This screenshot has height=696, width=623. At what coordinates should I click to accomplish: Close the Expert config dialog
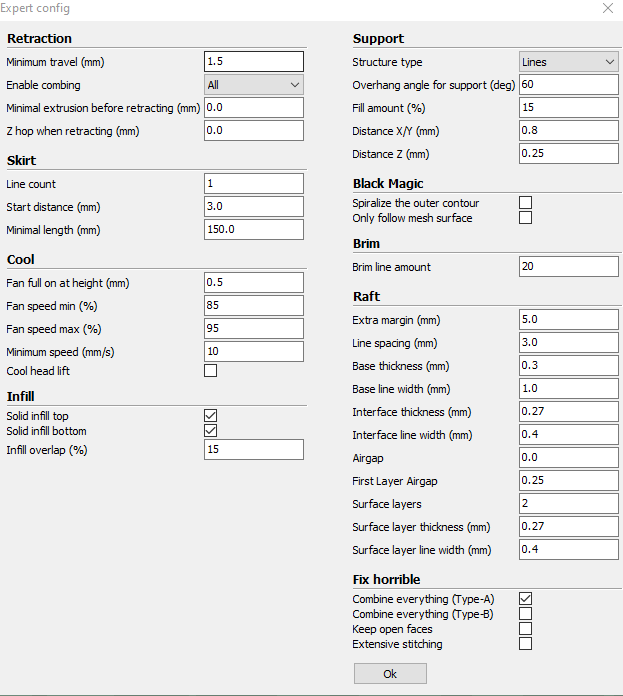607,9
